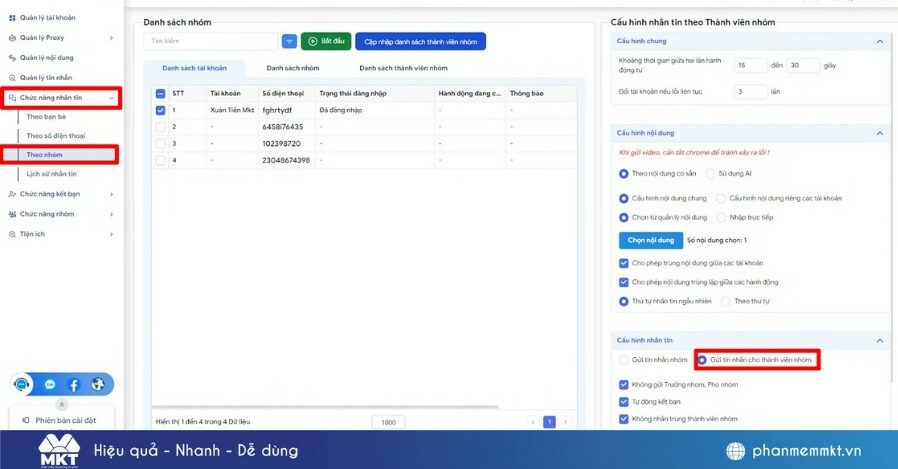The image size is (898, 469).
Task: Collapse the Cấu hình nội dung section
Action: click(x=880, y=133)
